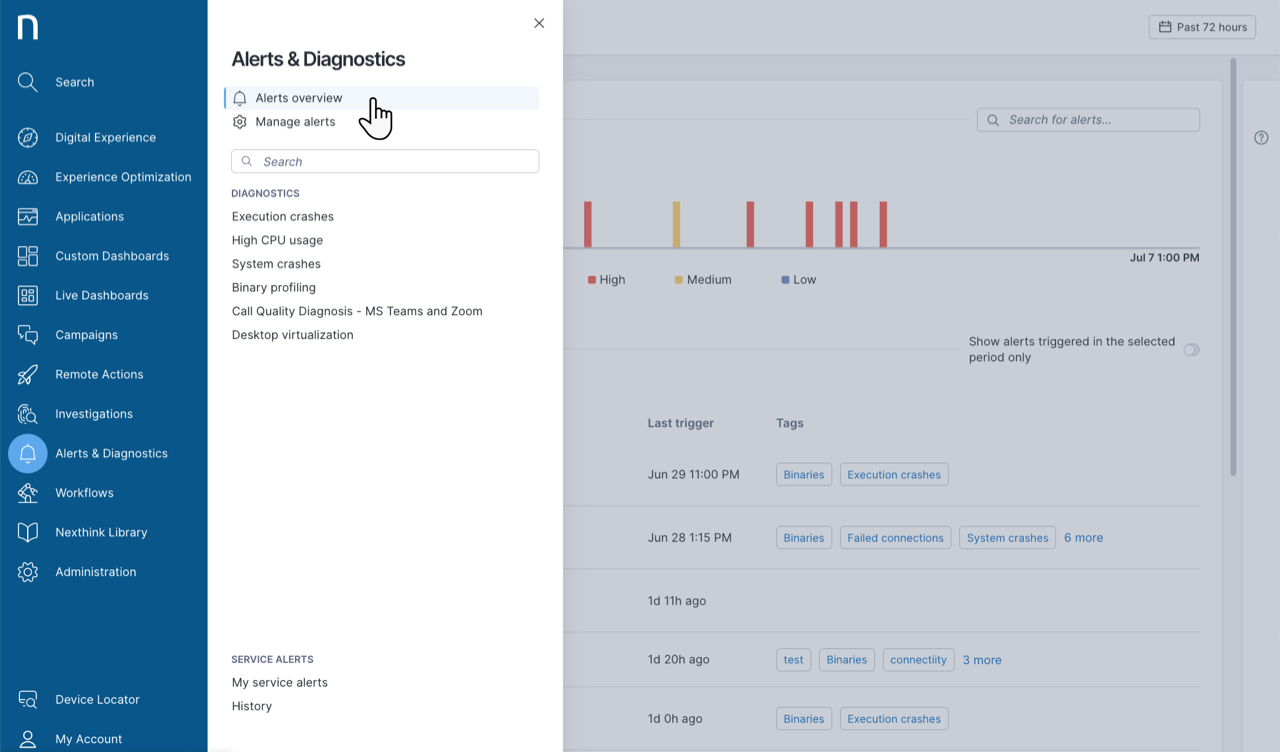This screenshot has height=752, width=1280.
Task: Click the Medium severity yellow legend swatch
Action: point(679,280)
